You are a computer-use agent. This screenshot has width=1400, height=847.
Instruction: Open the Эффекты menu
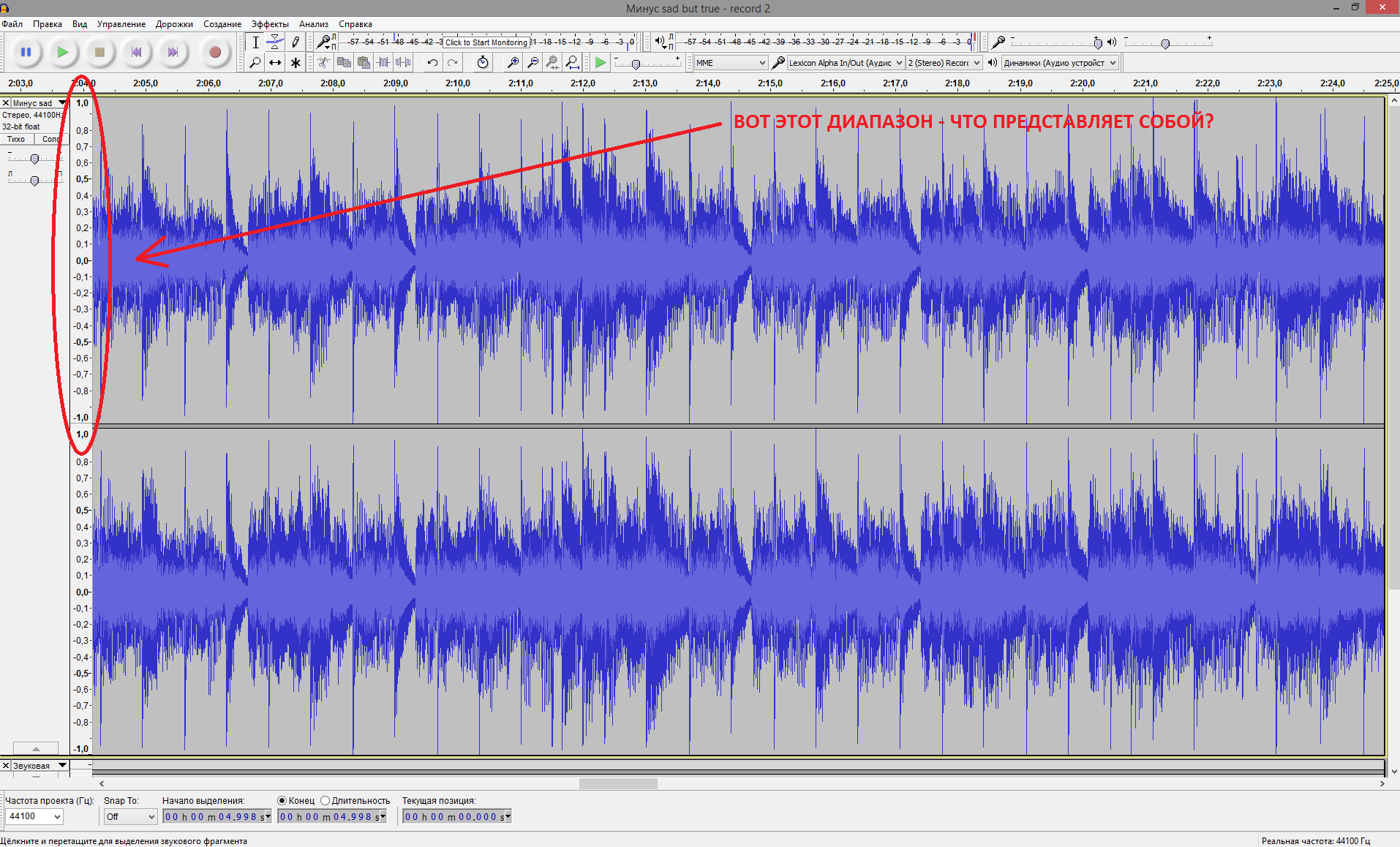(270, 24)
